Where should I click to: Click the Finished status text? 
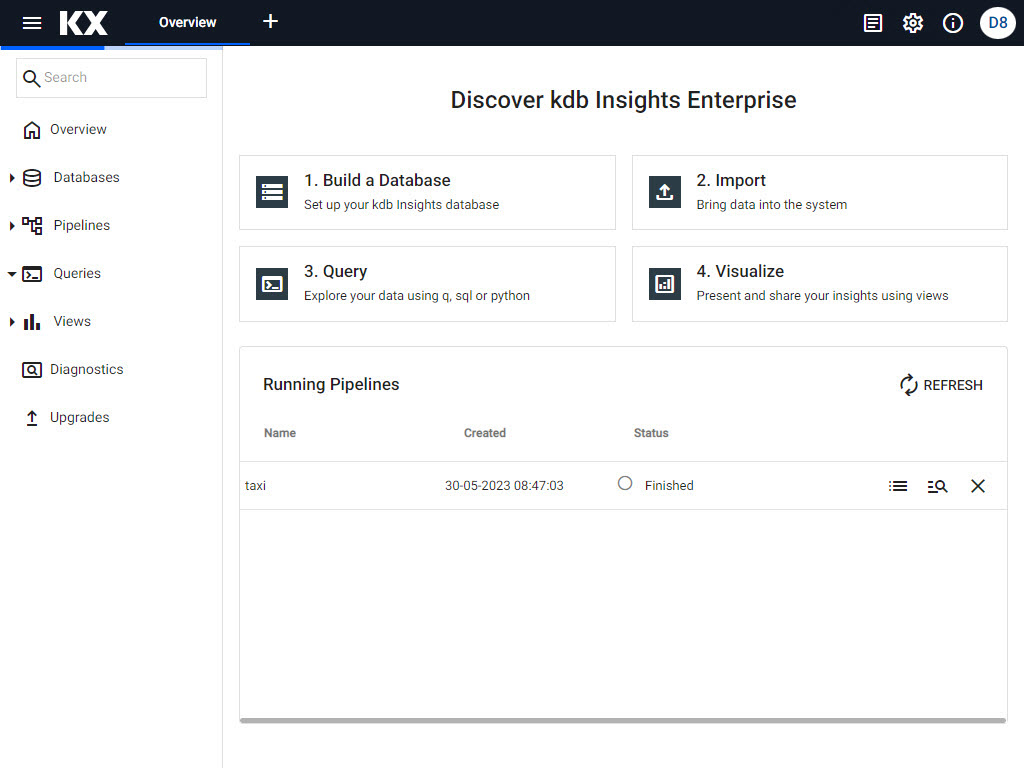669,486
